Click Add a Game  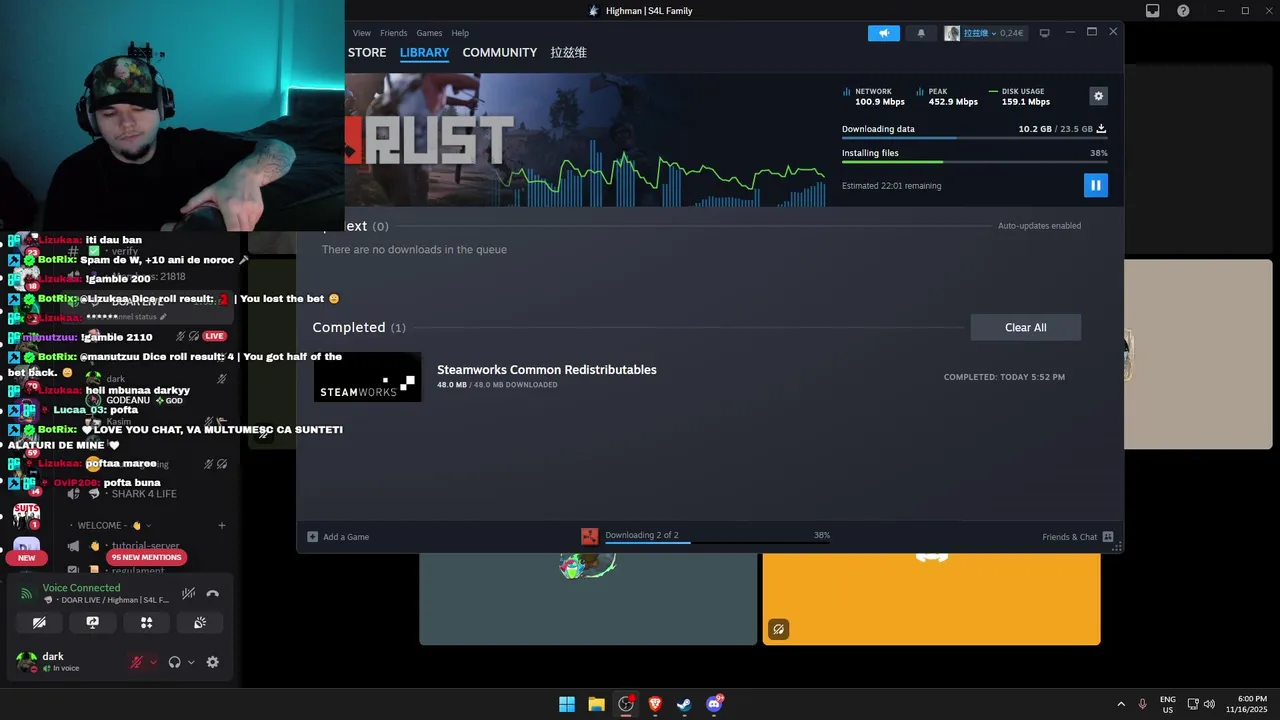[338, 537]
